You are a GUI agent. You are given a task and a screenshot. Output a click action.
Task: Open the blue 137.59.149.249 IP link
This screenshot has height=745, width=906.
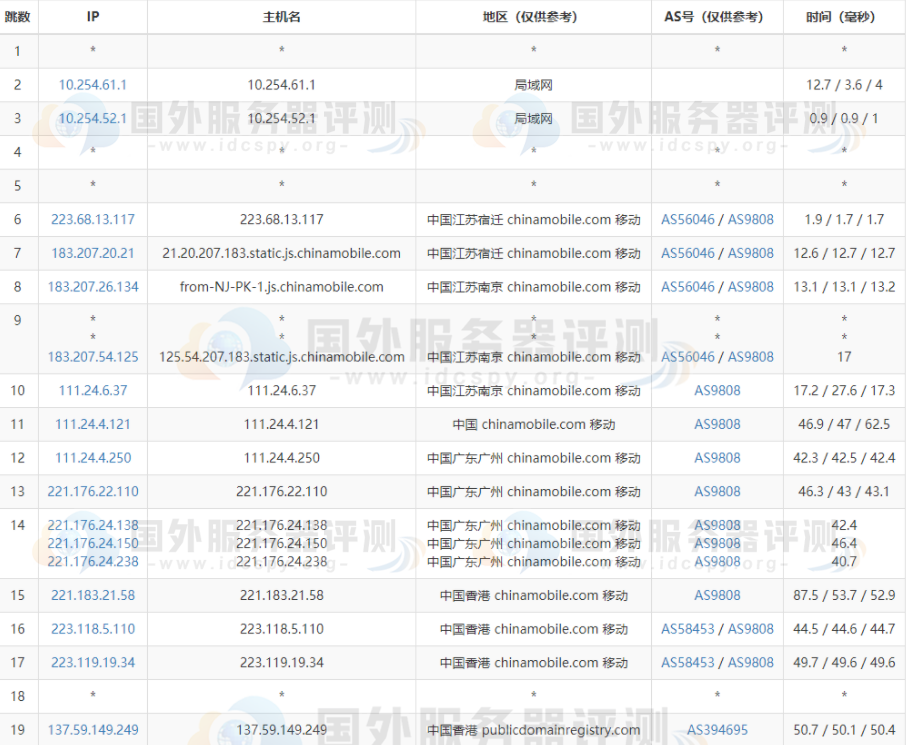(93, 730)
